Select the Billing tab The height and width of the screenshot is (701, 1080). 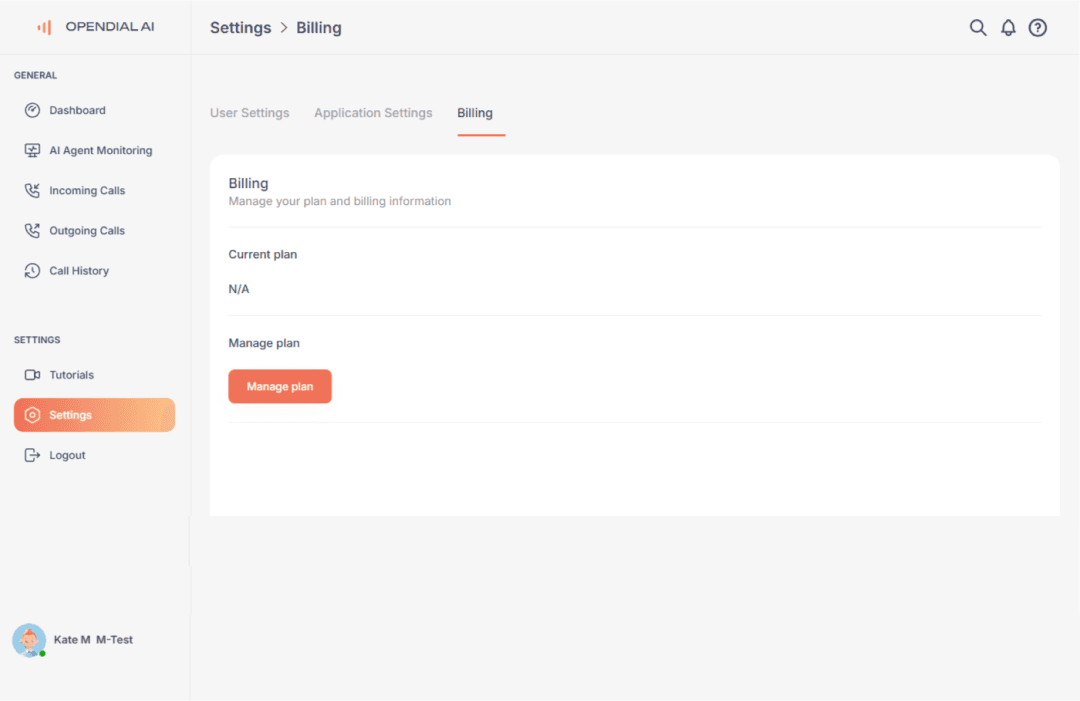point(476,112)
